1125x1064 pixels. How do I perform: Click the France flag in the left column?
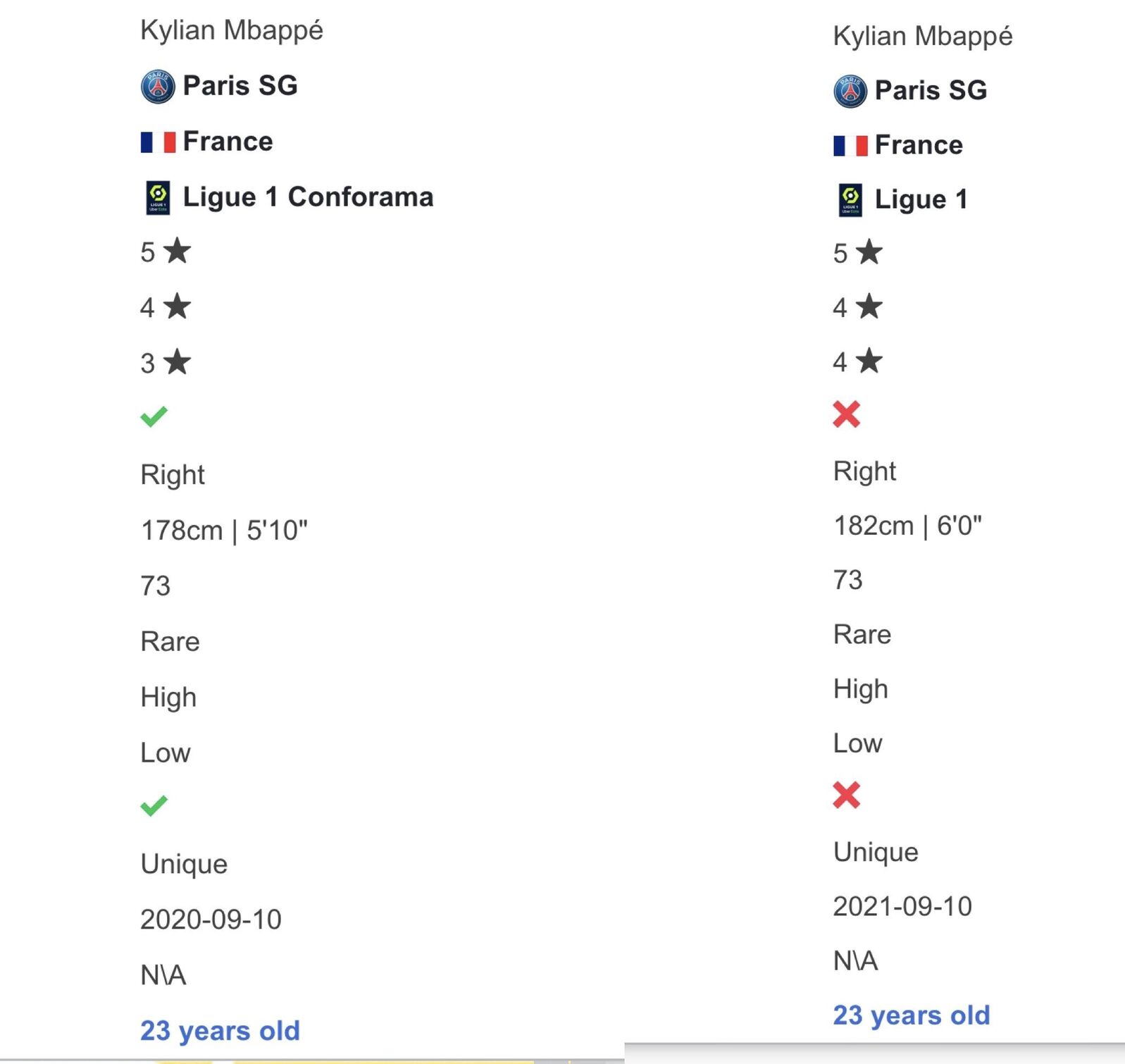(158, 142)
